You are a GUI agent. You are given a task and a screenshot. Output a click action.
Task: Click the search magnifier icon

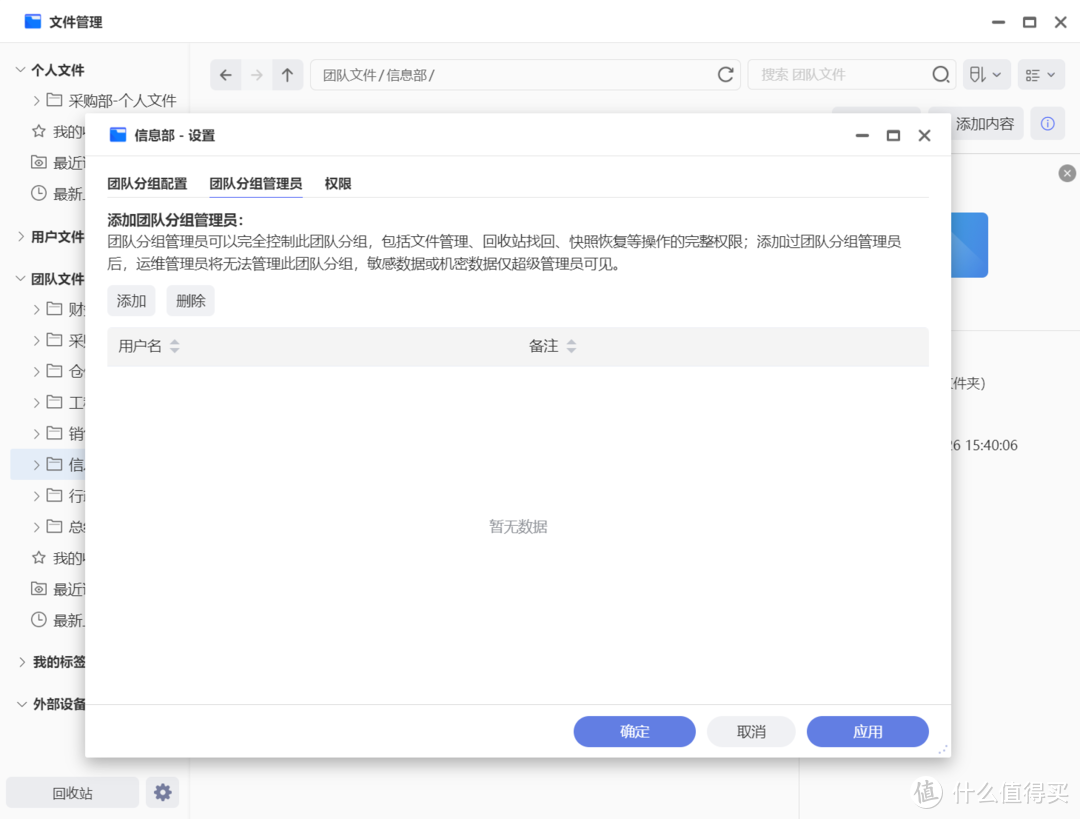[x=940, y=74]
